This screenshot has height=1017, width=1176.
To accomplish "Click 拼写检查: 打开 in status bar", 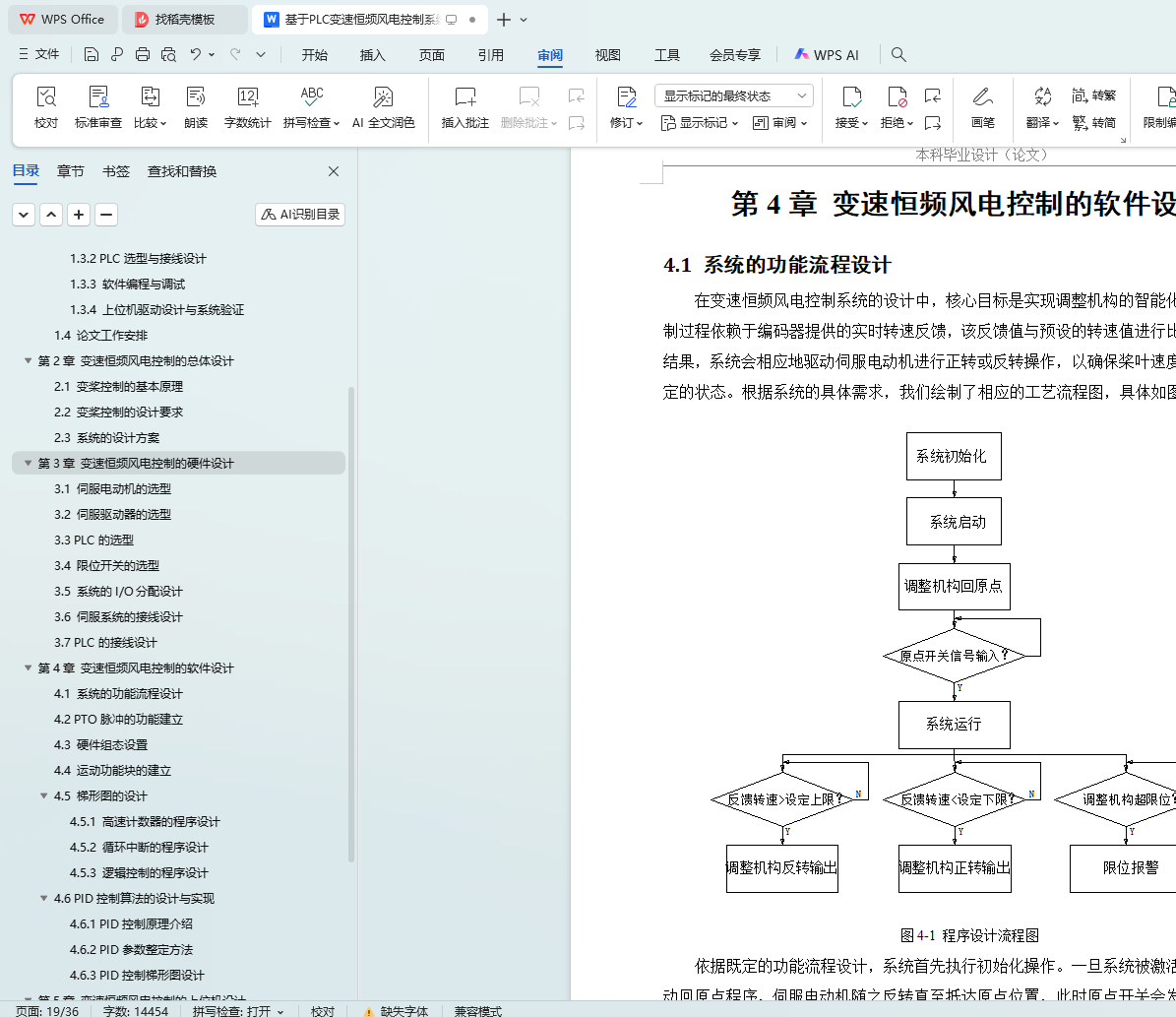I will coord(237,1011).
